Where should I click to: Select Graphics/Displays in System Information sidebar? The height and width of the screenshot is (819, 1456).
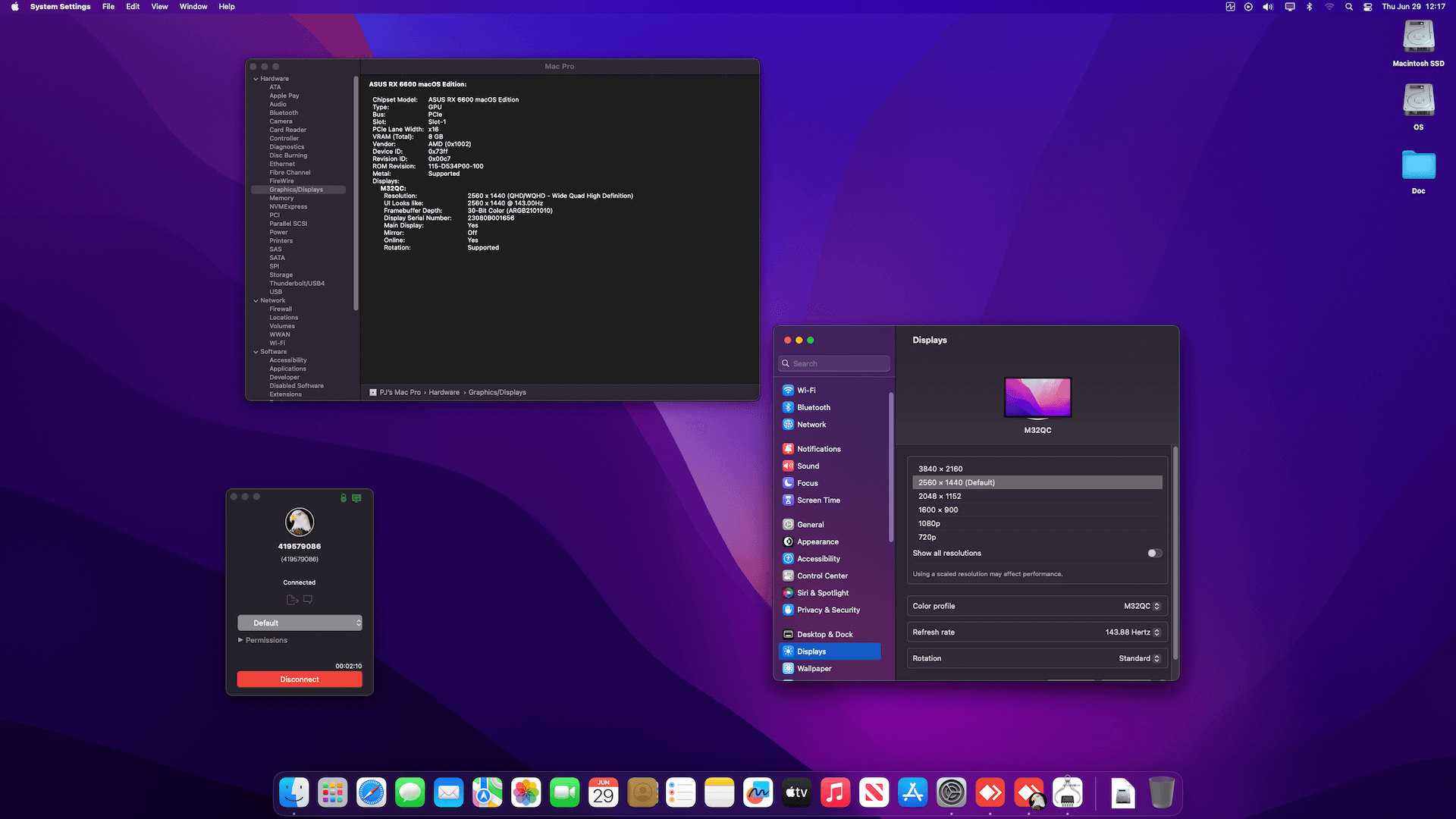tap(298, 190)
